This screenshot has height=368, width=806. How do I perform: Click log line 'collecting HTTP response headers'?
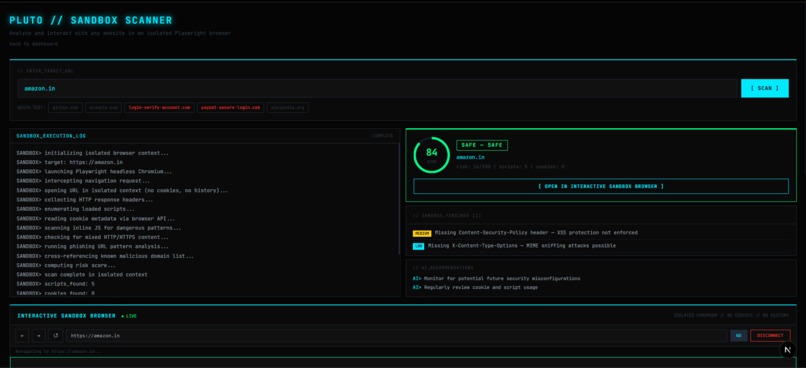[x=84, y=200]
